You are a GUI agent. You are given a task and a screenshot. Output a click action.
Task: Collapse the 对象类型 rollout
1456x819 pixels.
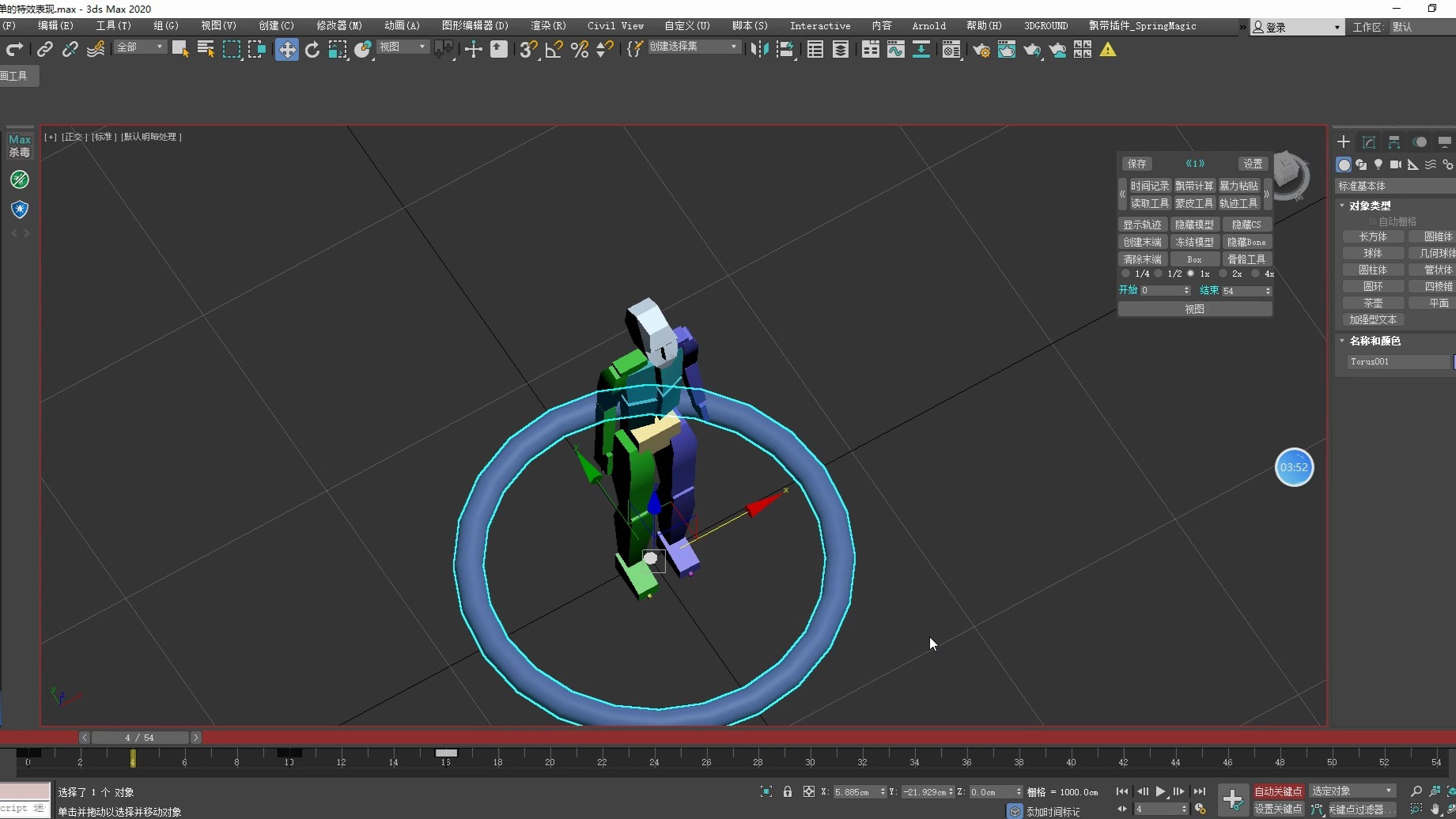tap(1370, 206)
